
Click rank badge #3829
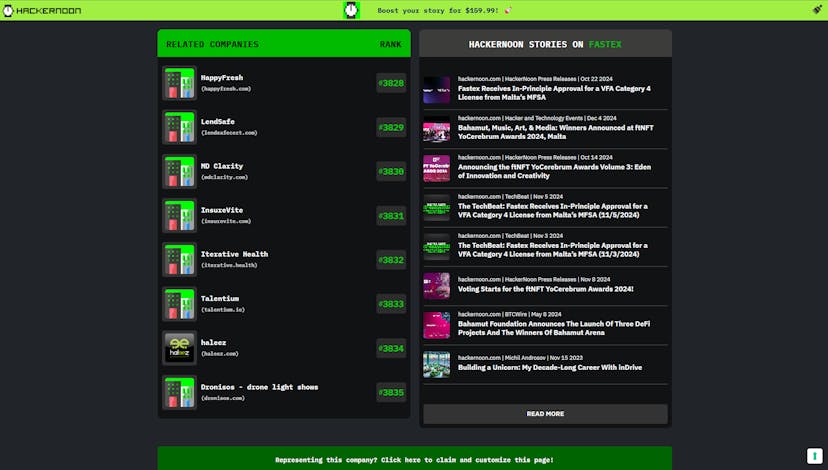391,127
